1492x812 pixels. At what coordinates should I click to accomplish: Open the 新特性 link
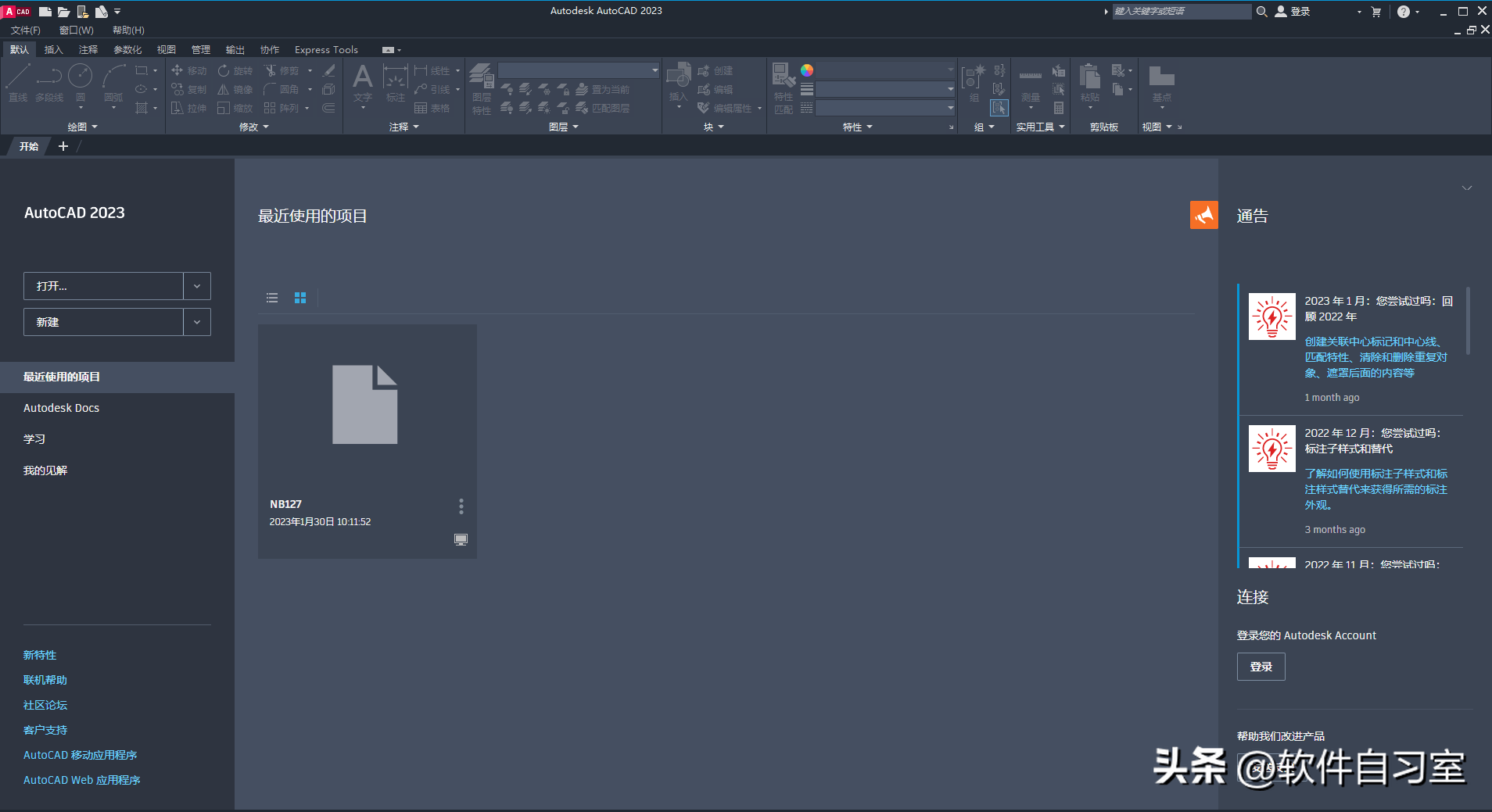click(40, 655)
